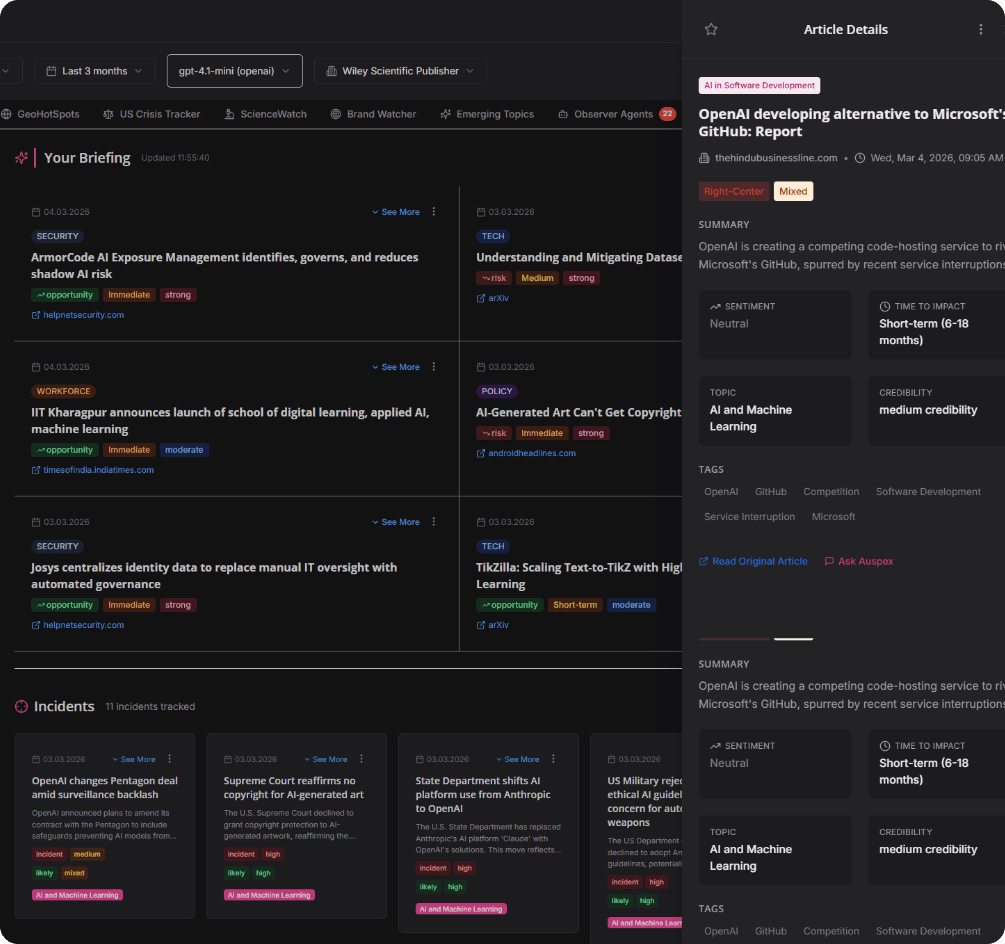Click the GitHub tag in upper TAGS list

click(x=770, y=492)
